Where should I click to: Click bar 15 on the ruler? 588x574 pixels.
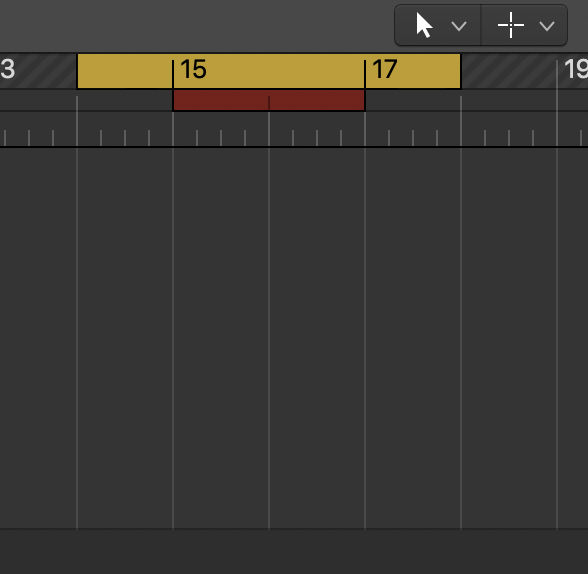tap(193, 69)
